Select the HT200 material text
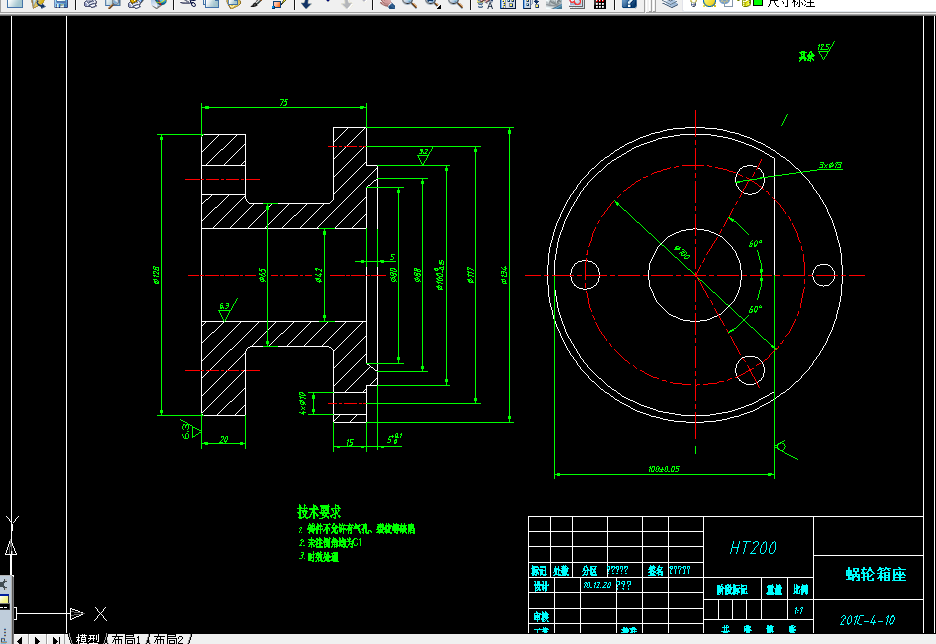Image resolution: width=936 pixels, height=644 pixels. pos(753,548)
